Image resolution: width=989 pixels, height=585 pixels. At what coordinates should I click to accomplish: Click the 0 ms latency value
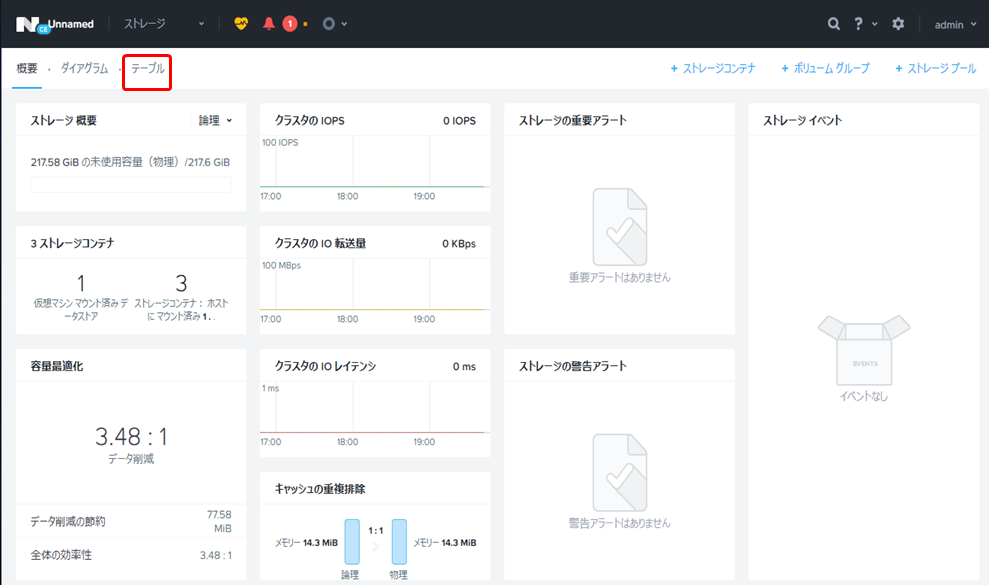point(464,367)
